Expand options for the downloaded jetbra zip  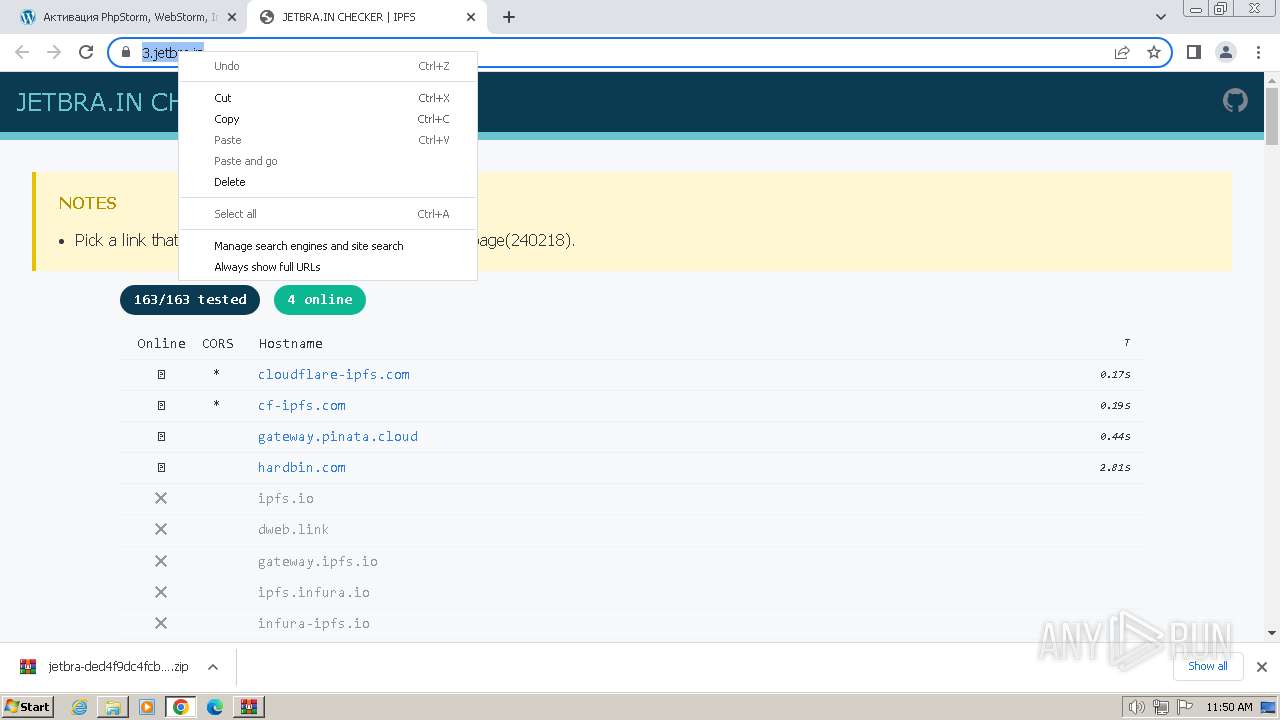[212, 667]
